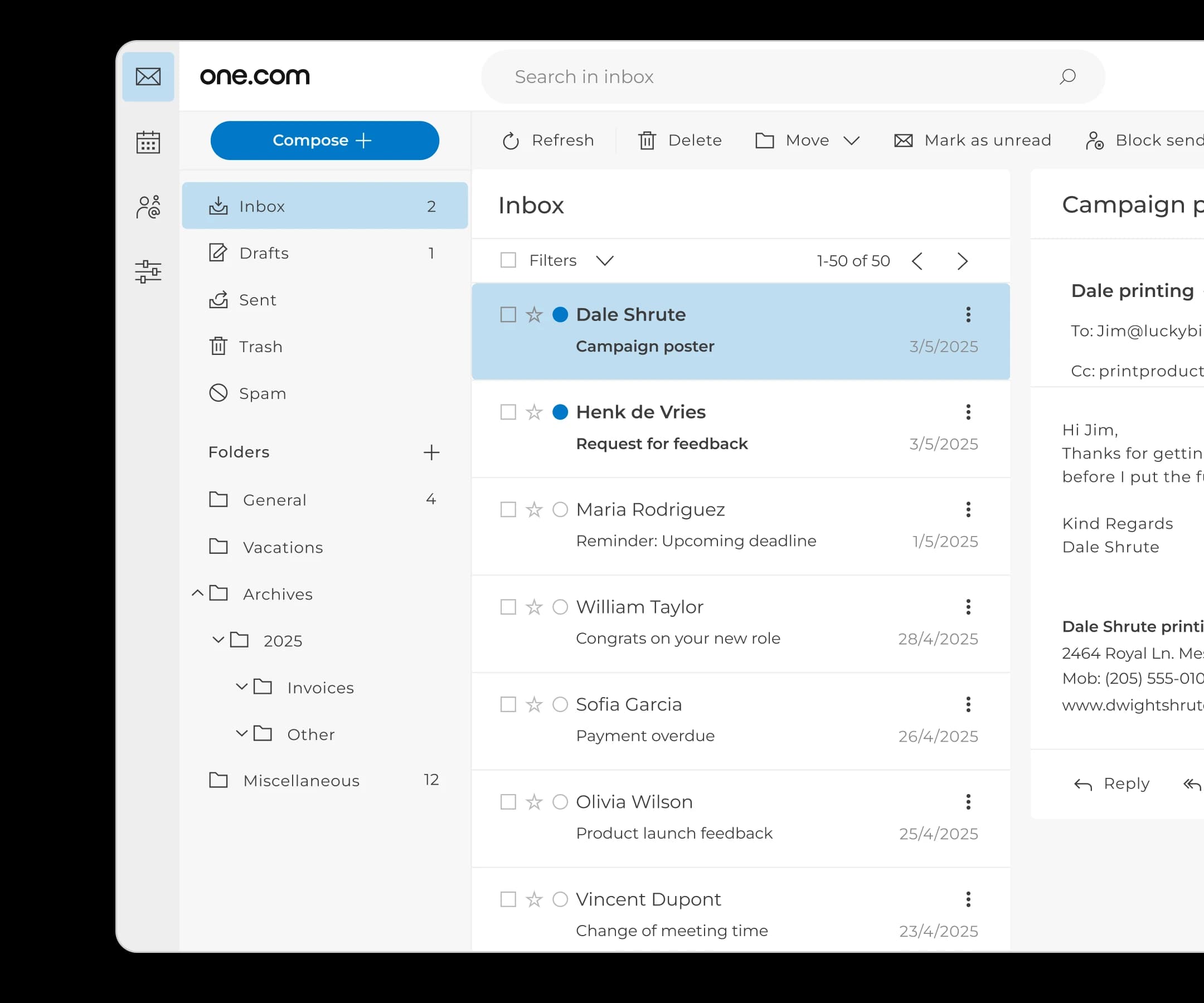Image resolution: width=1204 pixels, height=1003 pixels.
Task: Open the Trash folder
Action: click(261, 346)
